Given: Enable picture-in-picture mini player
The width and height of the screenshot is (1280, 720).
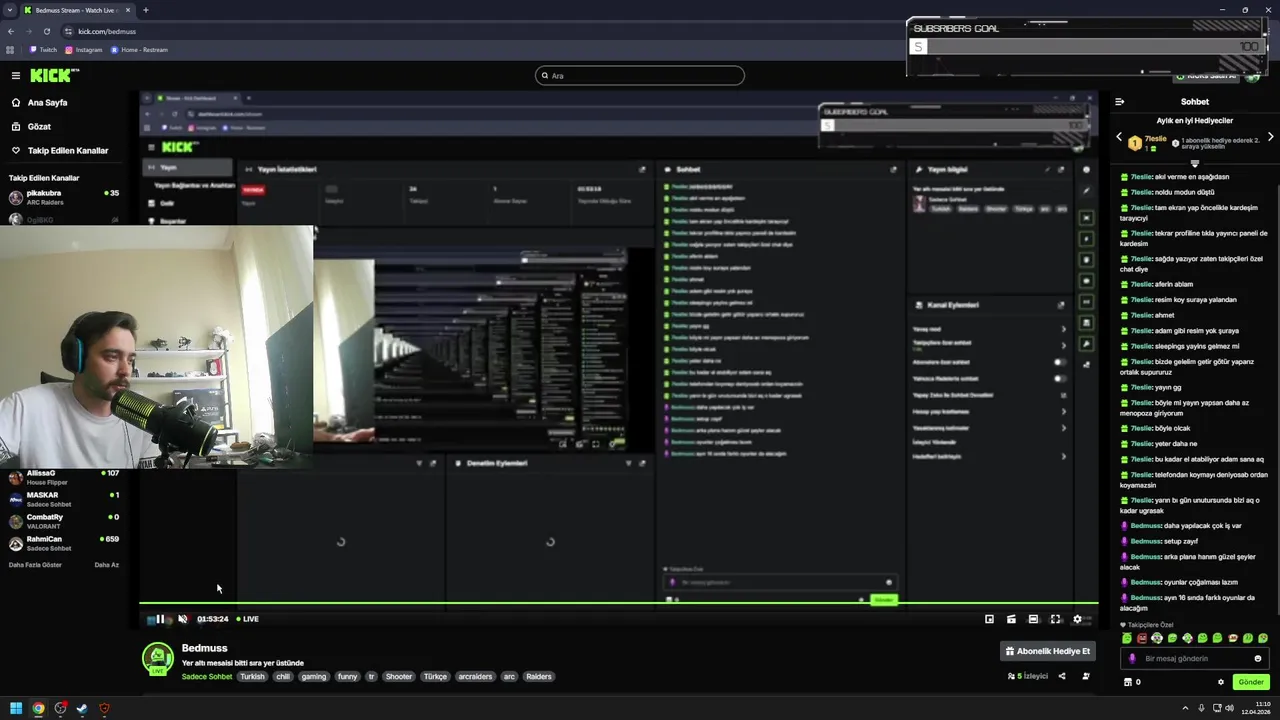Looking at the screenshot, I should pos(989,619).
